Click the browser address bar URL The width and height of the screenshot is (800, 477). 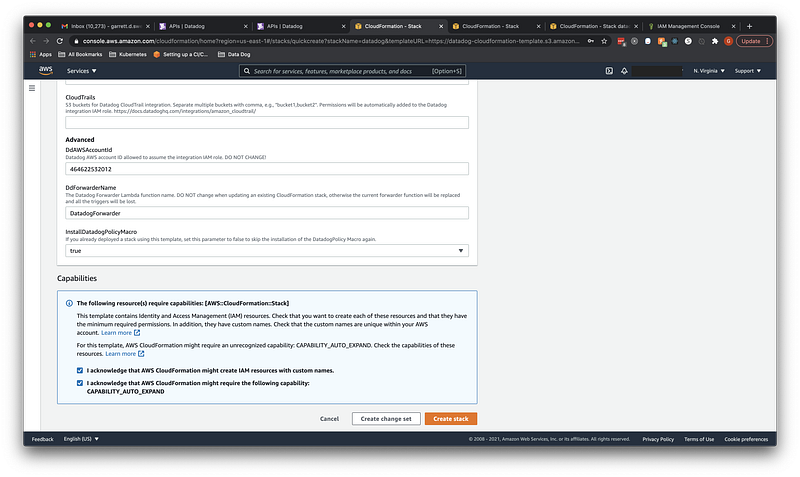331,41
